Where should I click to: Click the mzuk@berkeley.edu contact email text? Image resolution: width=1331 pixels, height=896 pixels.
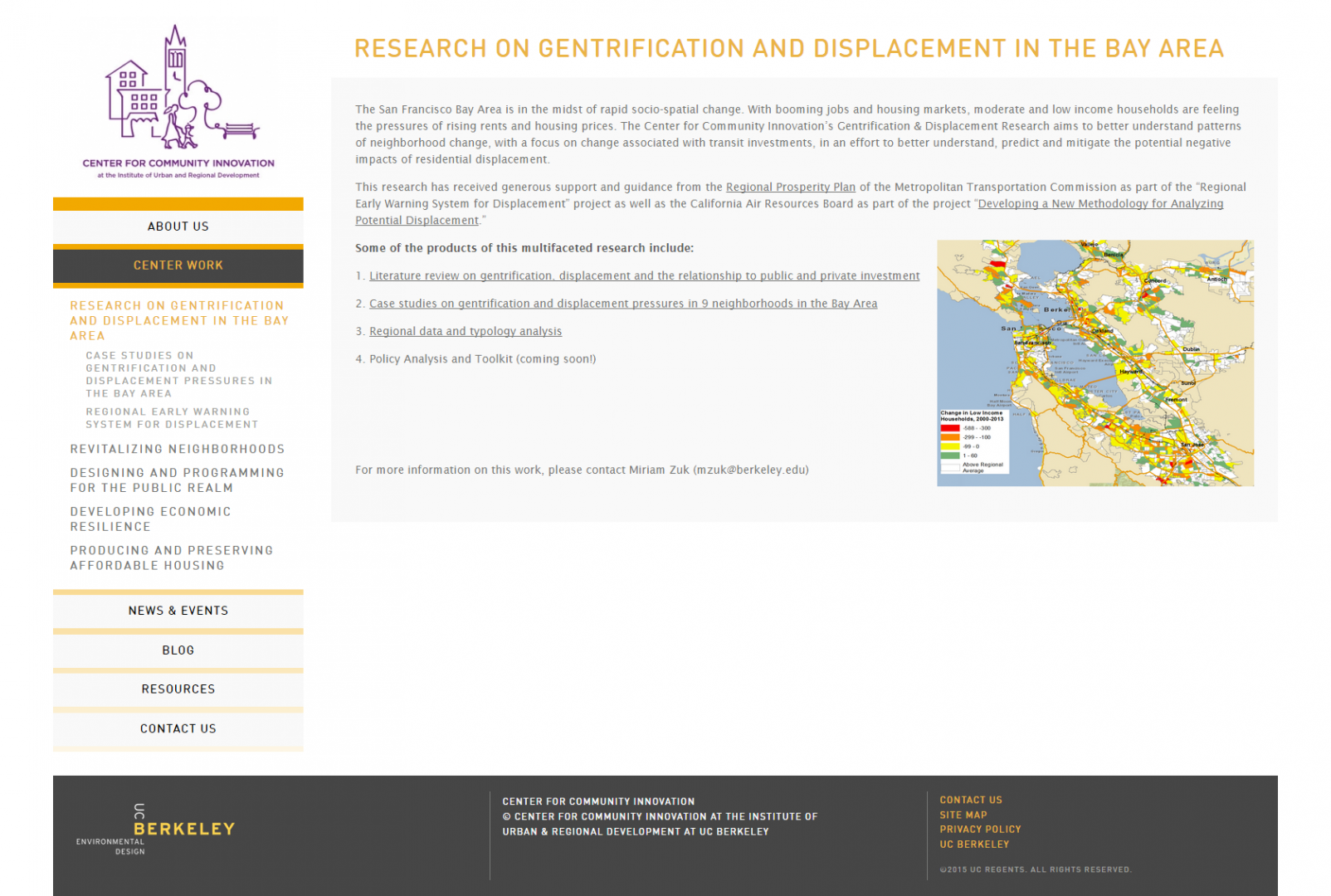click(751, 470)
